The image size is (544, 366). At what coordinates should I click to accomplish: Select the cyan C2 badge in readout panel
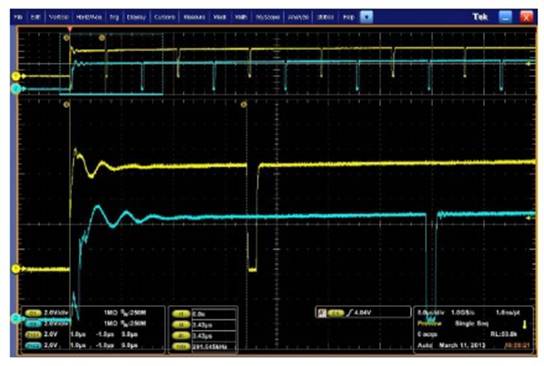click(33, 324)
